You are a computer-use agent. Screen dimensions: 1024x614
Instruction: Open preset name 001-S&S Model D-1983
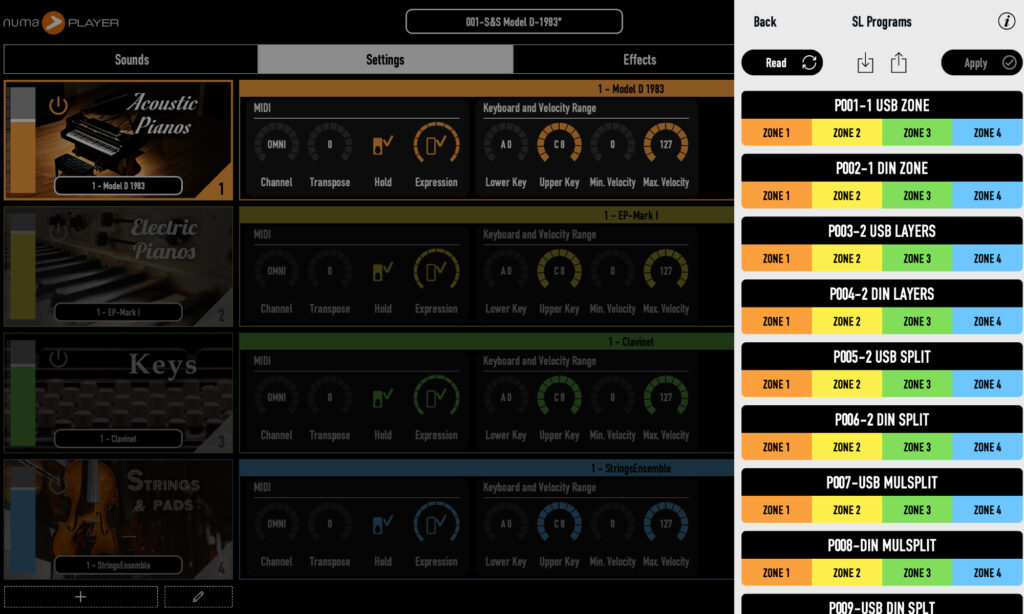pos(514,22)
